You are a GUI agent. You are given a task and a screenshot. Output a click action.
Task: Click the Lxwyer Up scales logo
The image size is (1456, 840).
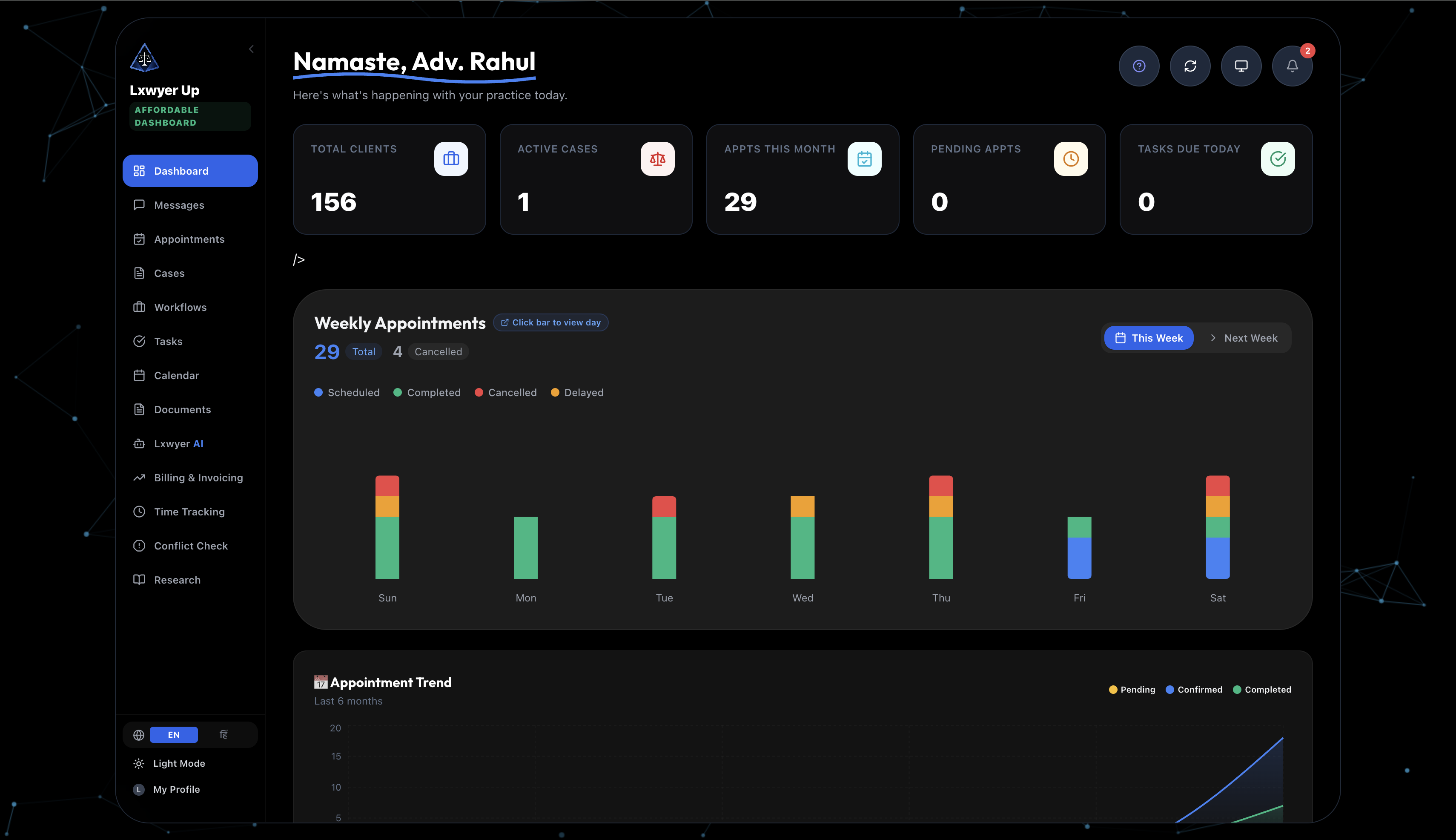[x=144, y=58]
